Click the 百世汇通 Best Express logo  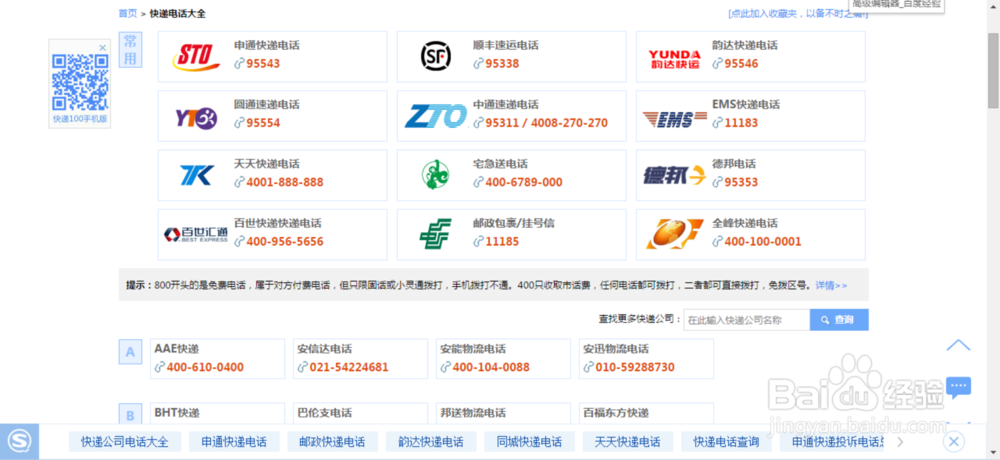tap(196, 235)
